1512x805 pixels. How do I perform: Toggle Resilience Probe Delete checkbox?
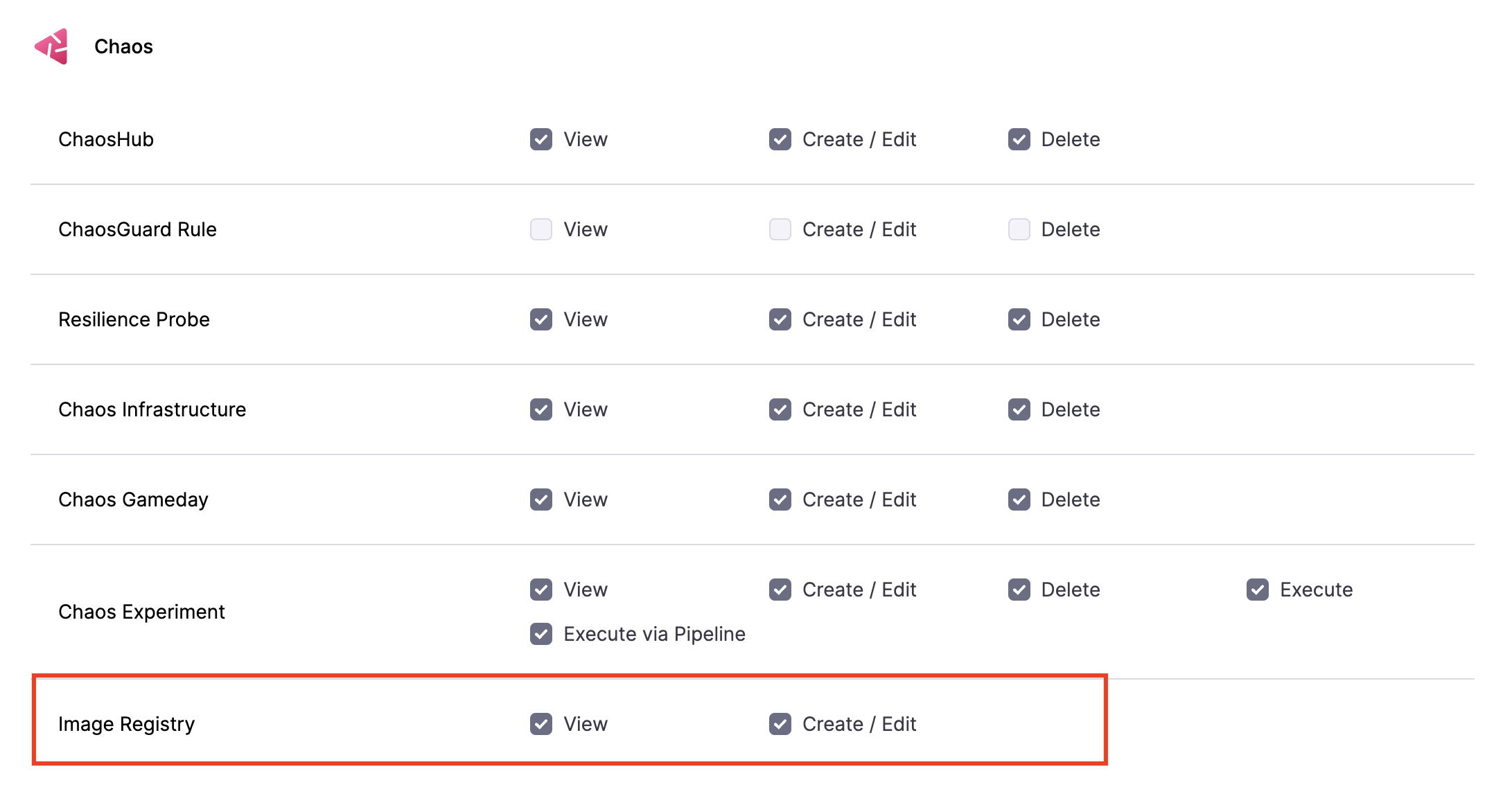coord(1019,319)
